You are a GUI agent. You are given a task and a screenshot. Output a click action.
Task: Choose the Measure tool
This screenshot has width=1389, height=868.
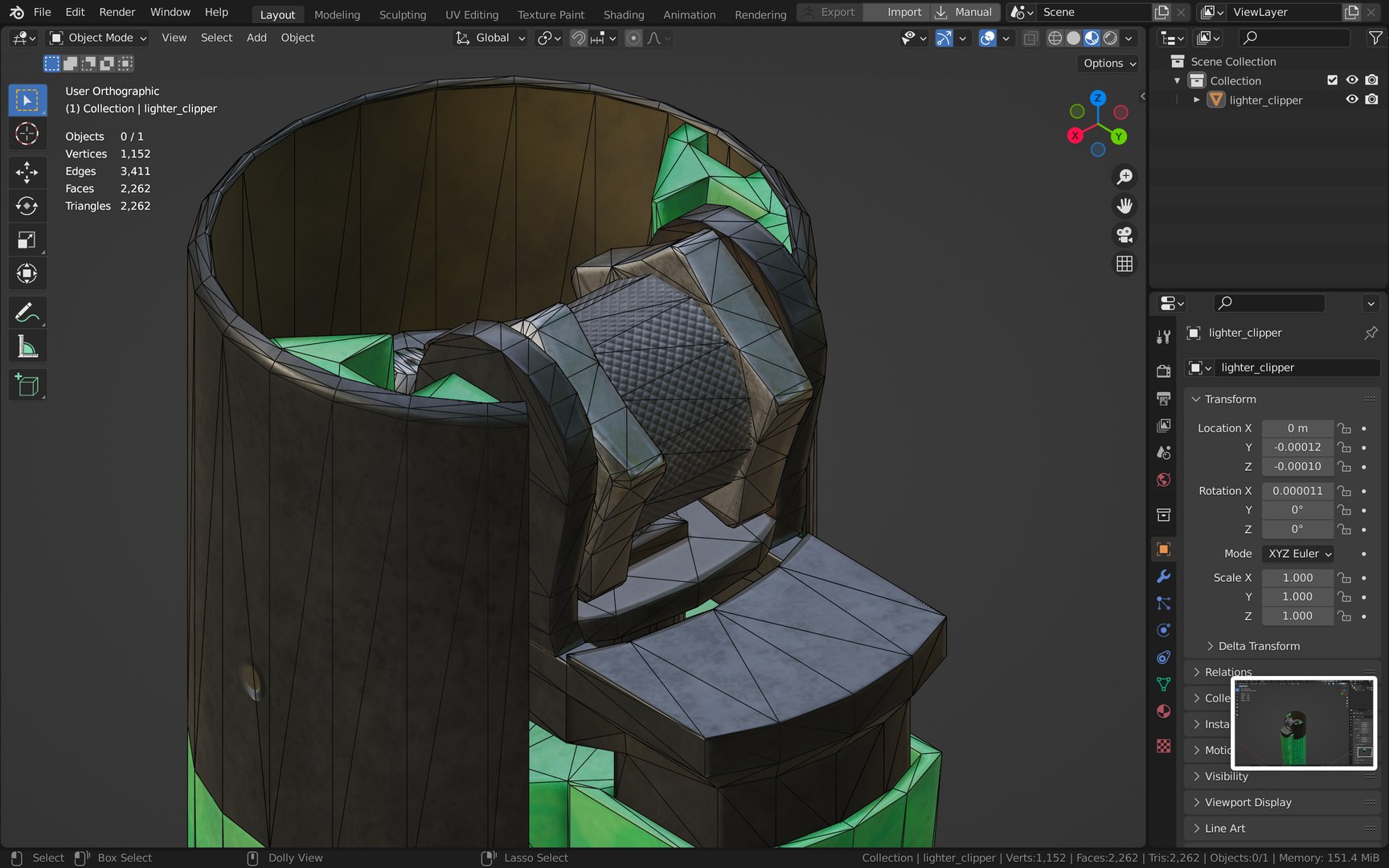click(x=27, y=346)
